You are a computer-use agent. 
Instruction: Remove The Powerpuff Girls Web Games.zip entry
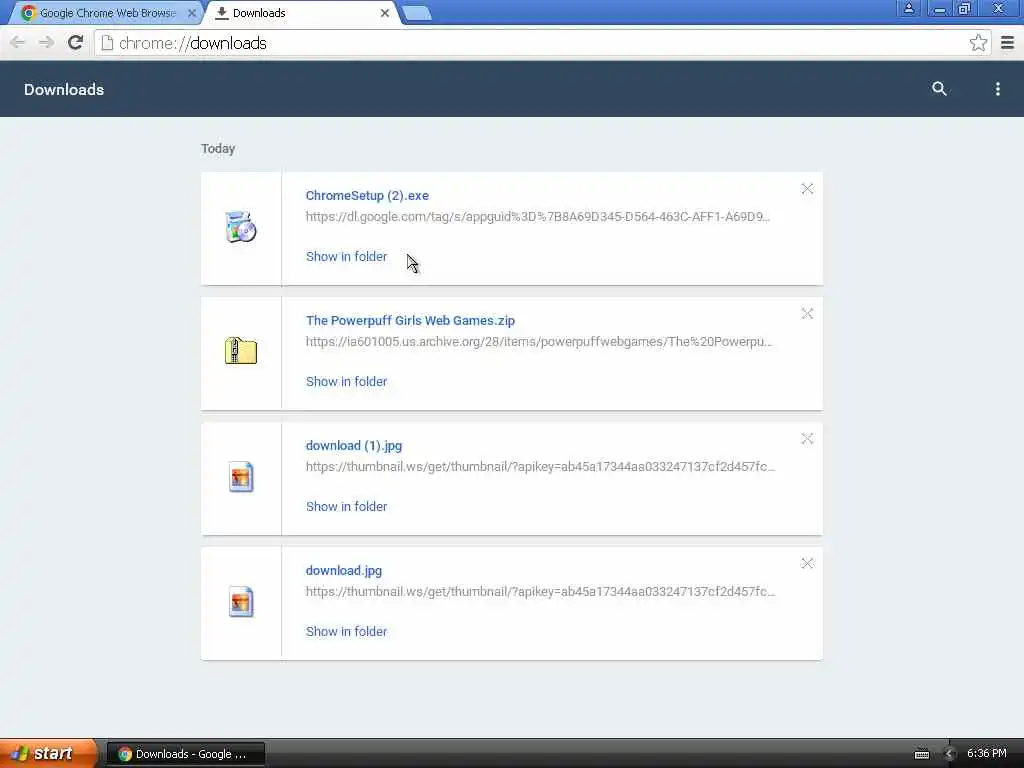click(x=807, y=313)
